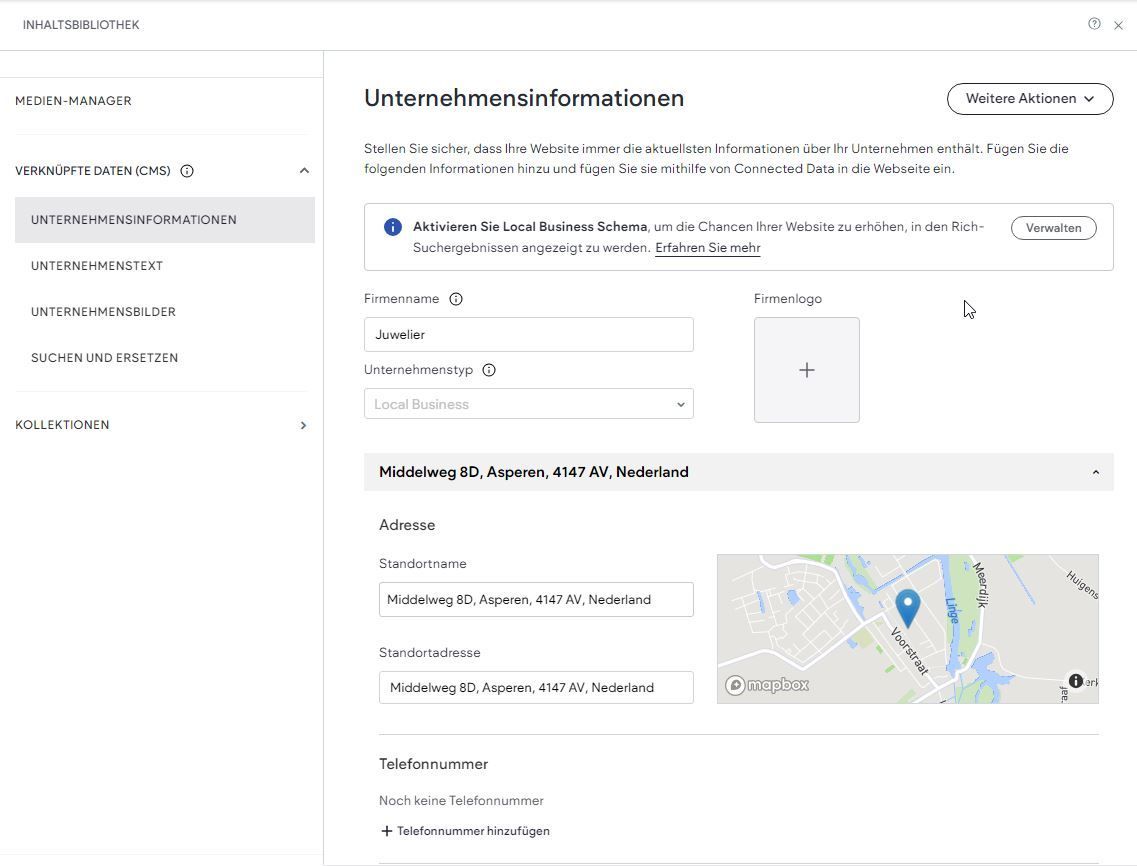Screen dimensions: 1137x866
Task: Open the help question mark icon
Action: (1094, 24)
